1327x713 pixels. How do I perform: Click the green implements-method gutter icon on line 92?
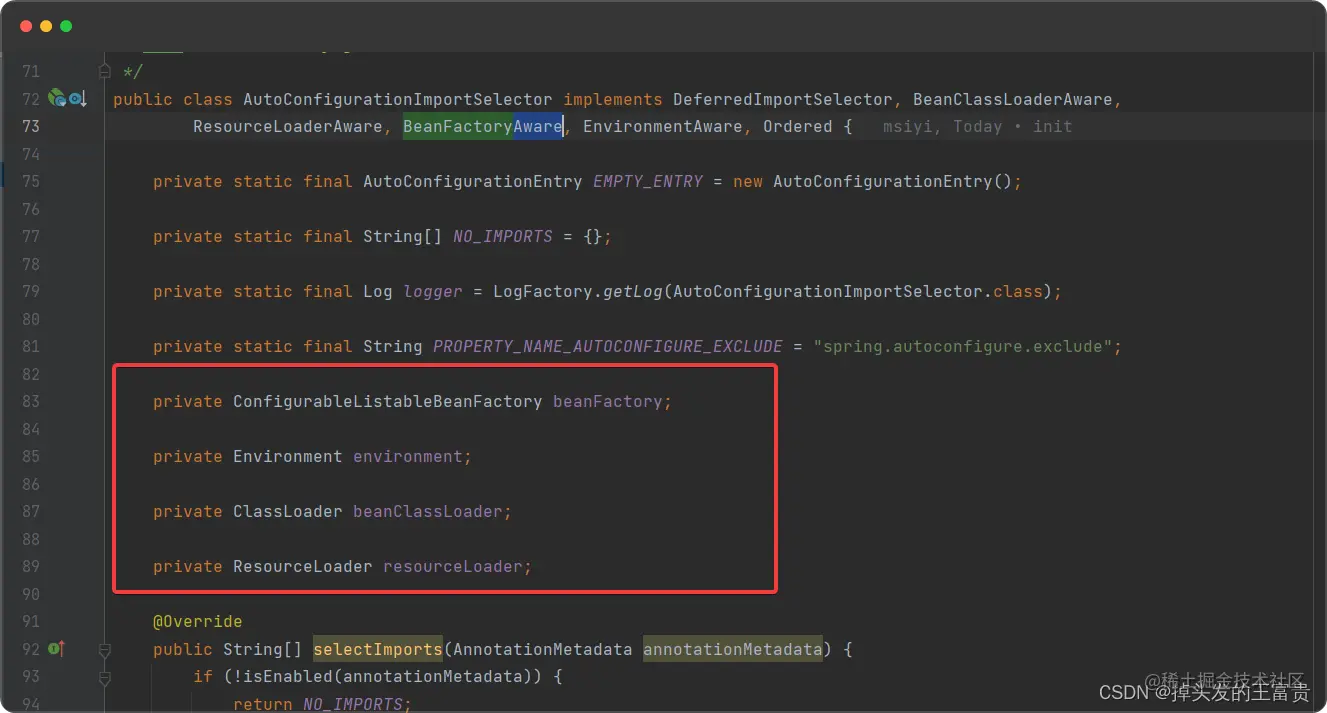(x=57, y=649)
